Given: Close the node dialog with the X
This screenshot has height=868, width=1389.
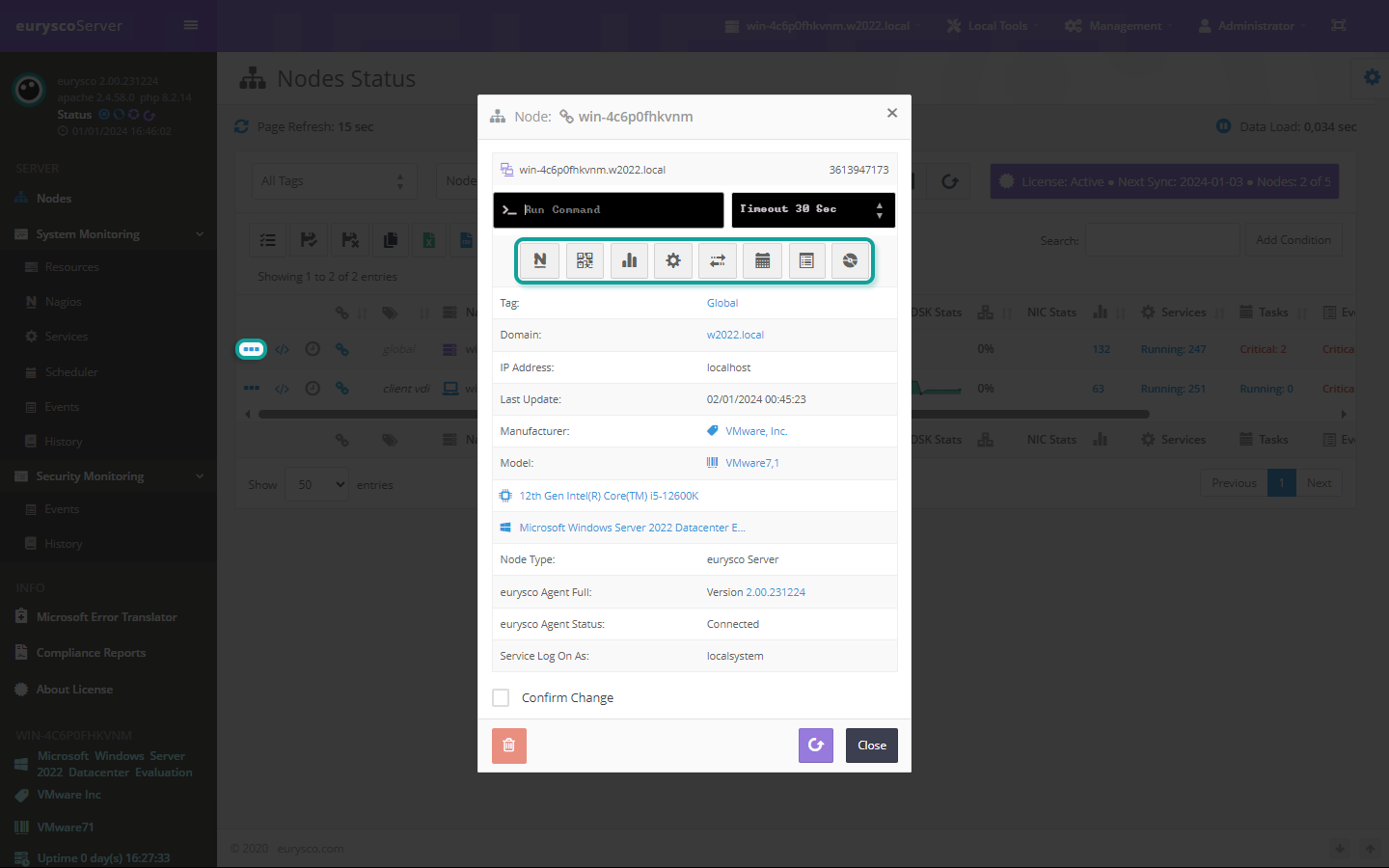Looking at the screenshot, I should pyautogui.click(x=892, y=113).
